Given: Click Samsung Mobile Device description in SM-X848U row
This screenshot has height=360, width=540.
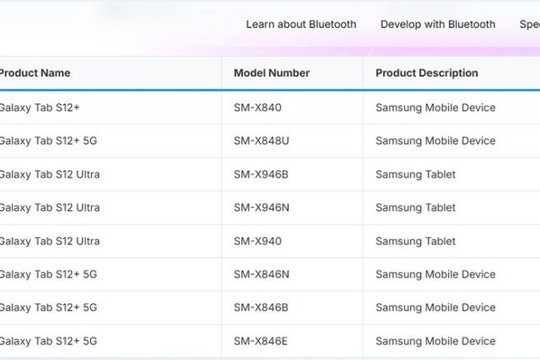Looking at the screenshot, I should click(436, 141).
